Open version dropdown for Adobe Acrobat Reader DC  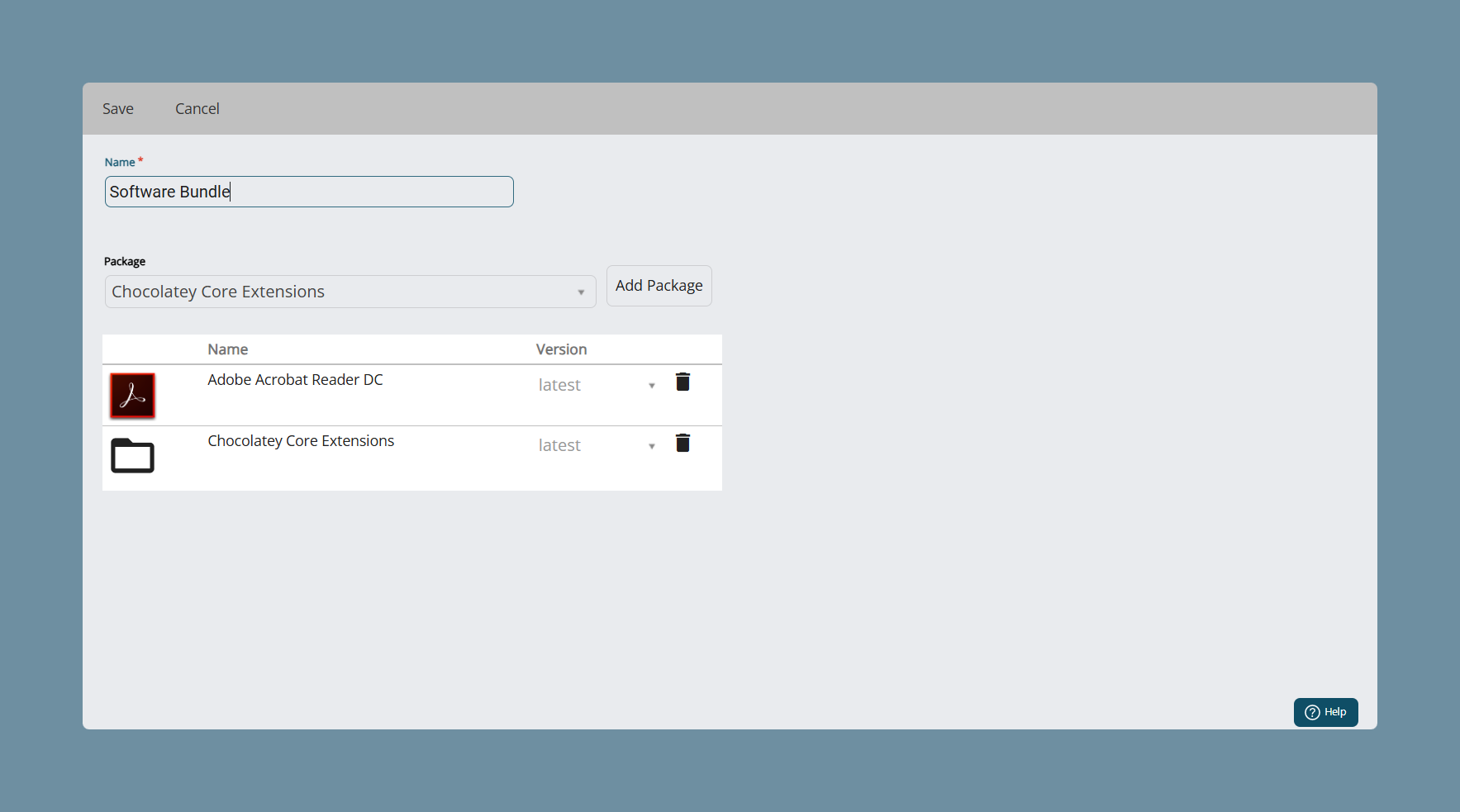[x=597, y=385]
